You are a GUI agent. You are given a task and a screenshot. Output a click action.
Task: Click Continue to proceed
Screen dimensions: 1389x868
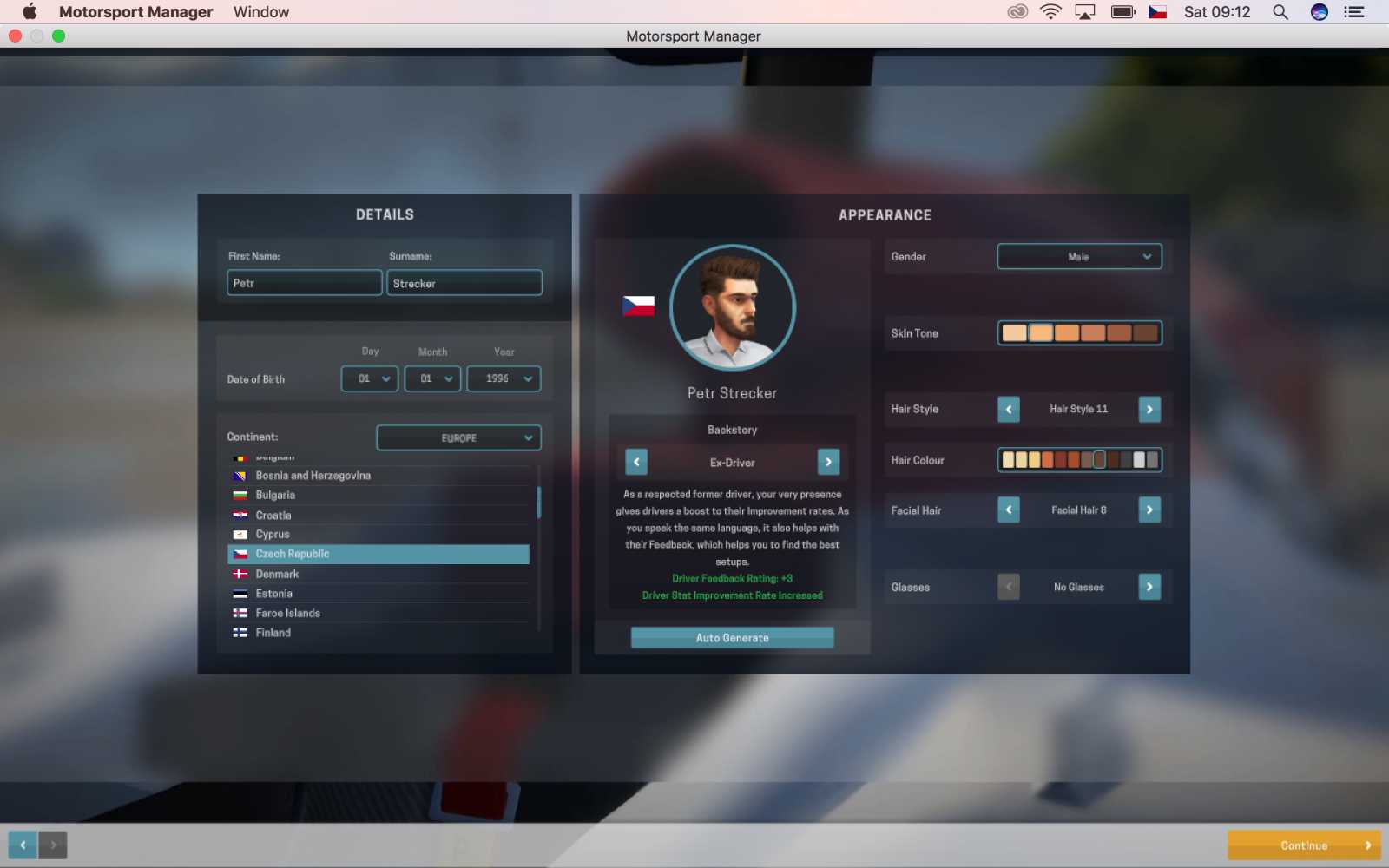coord(1302,844)
